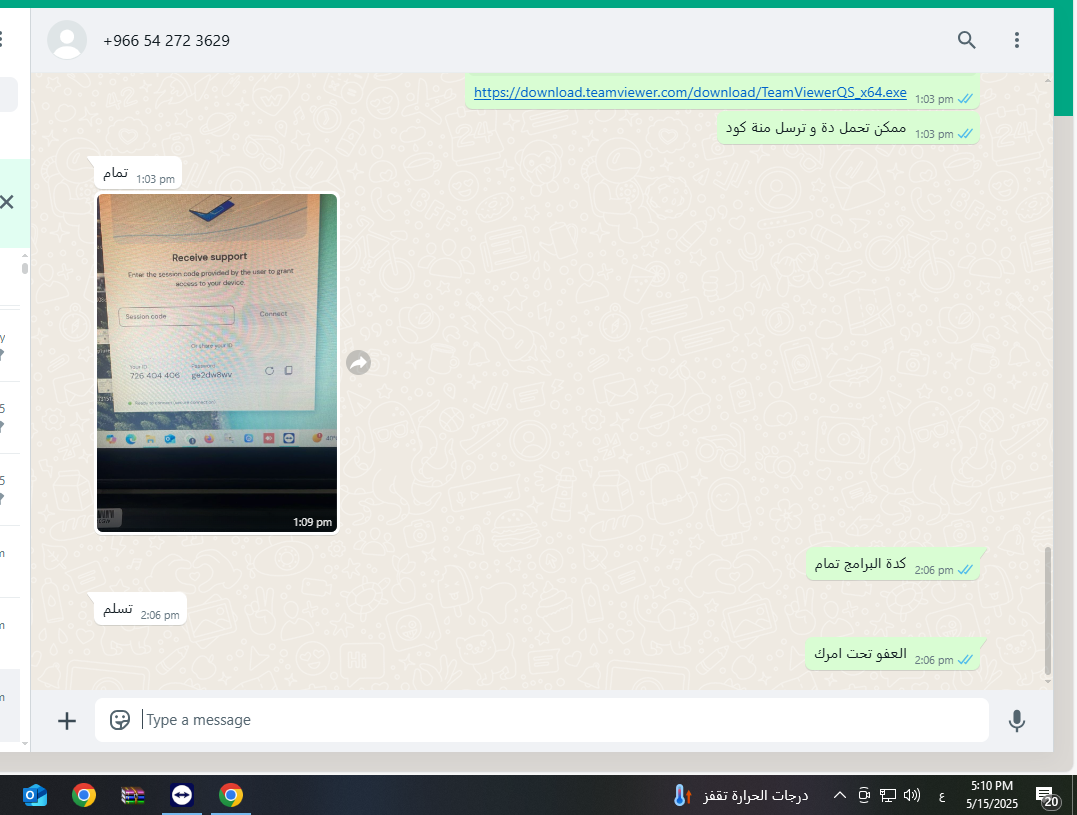Open the volume control

[x=911, y=795]
